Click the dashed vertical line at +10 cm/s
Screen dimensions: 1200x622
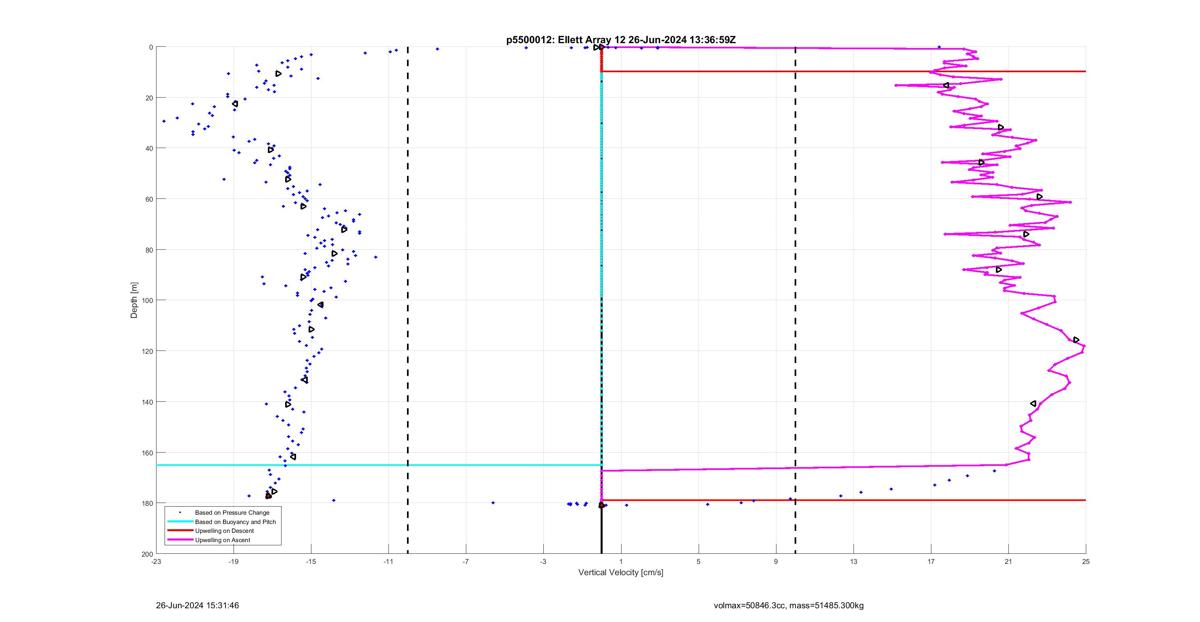point(795,300)
